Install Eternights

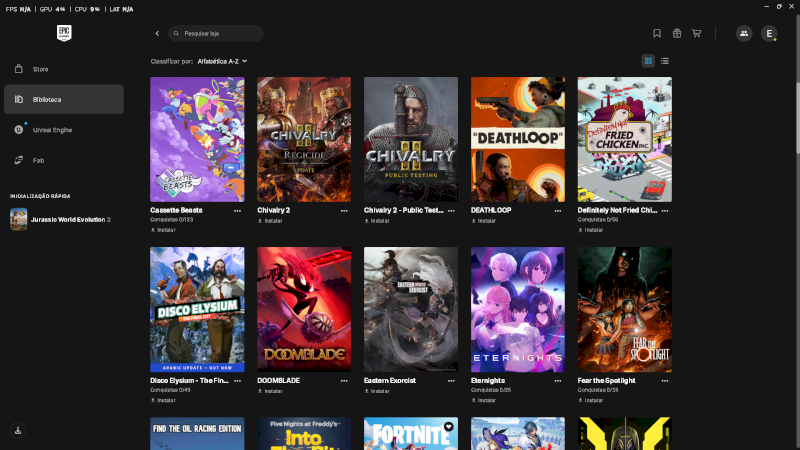pyautogui.click(x=484, y=401)
